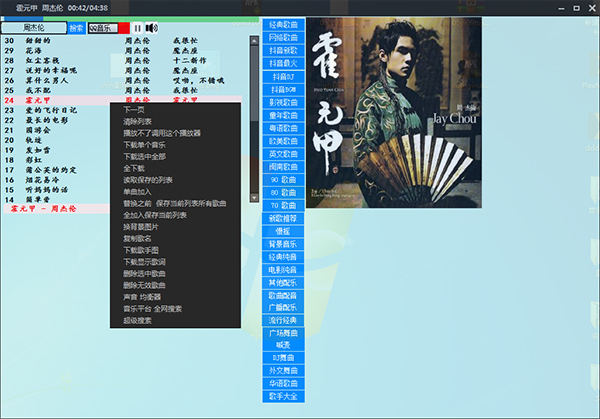Open the 70 歌曲 category
This screenshot has height=419, width=600.
coord(283,205)
